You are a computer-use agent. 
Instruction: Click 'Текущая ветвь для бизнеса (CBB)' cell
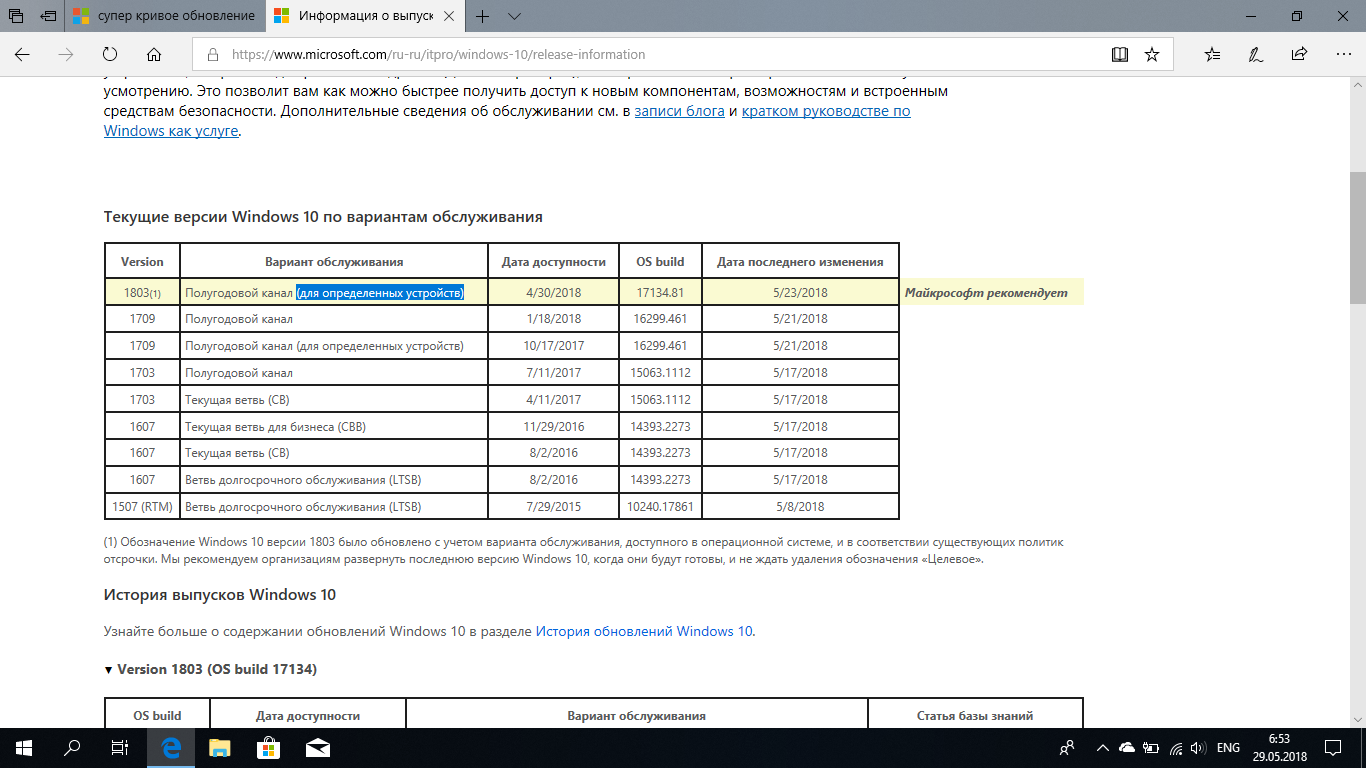pyautogui.click(x=334, y=427)
